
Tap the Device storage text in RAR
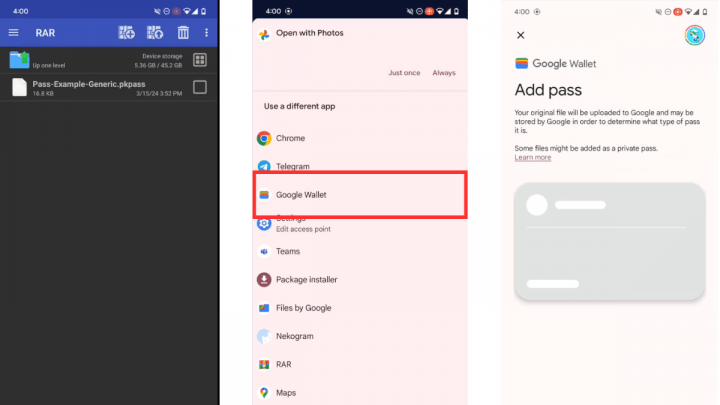162,56
